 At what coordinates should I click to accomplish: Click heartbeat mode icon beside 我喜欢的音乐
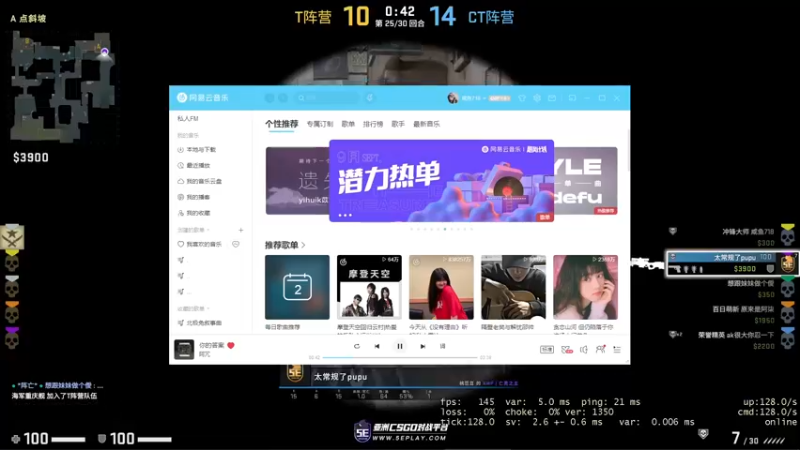(x=236, y=244)
